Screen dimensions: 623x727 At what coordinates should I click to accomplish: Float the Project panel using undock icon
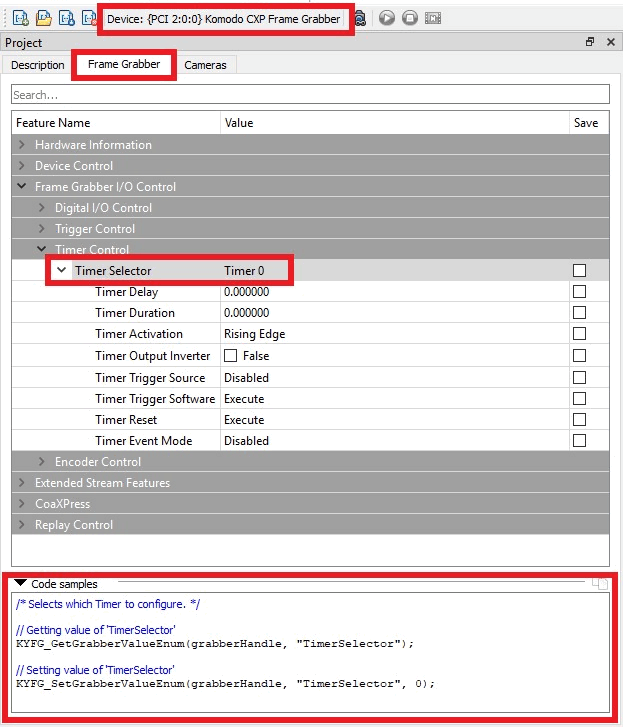tap(590, 43)
